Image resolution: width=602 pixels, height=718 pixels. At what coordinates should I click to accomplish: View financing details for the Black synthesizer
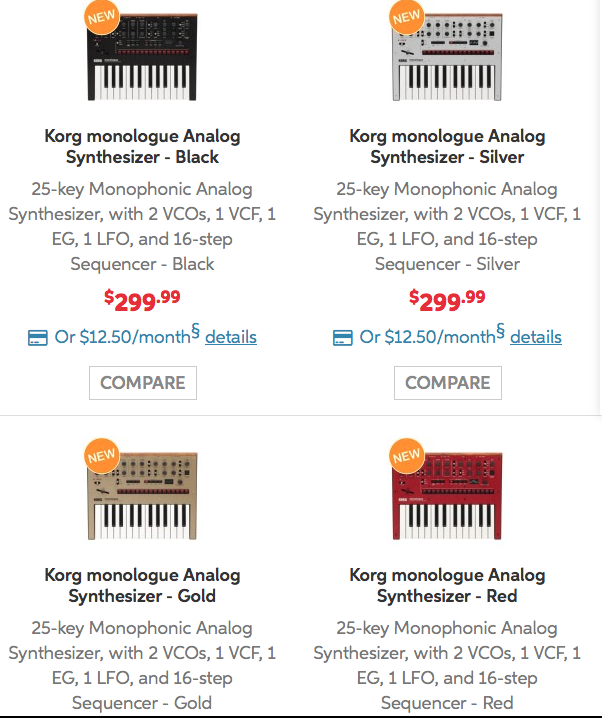231,337
